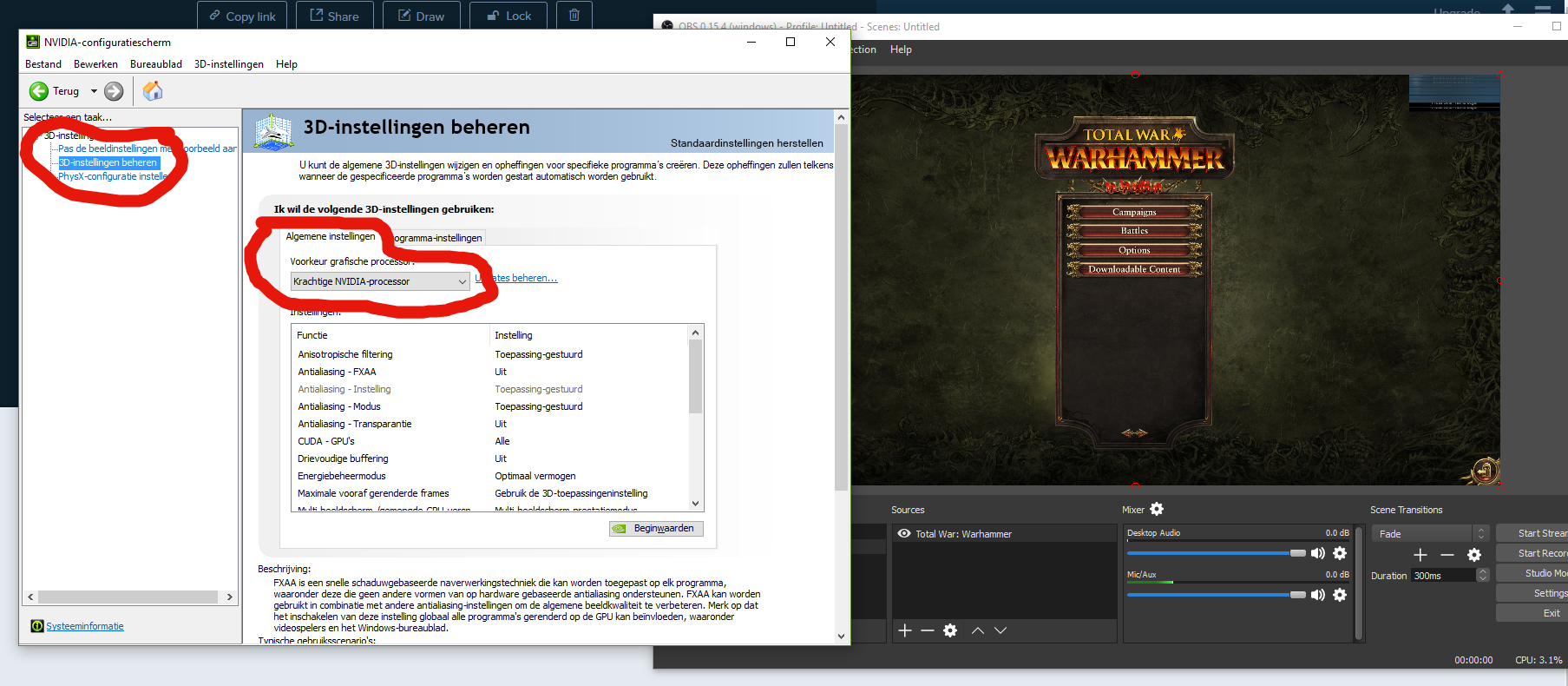The height and width of the screenshot is (686, 1568).
Task: Open the Help menu in OBS
Action: [901, 49]
